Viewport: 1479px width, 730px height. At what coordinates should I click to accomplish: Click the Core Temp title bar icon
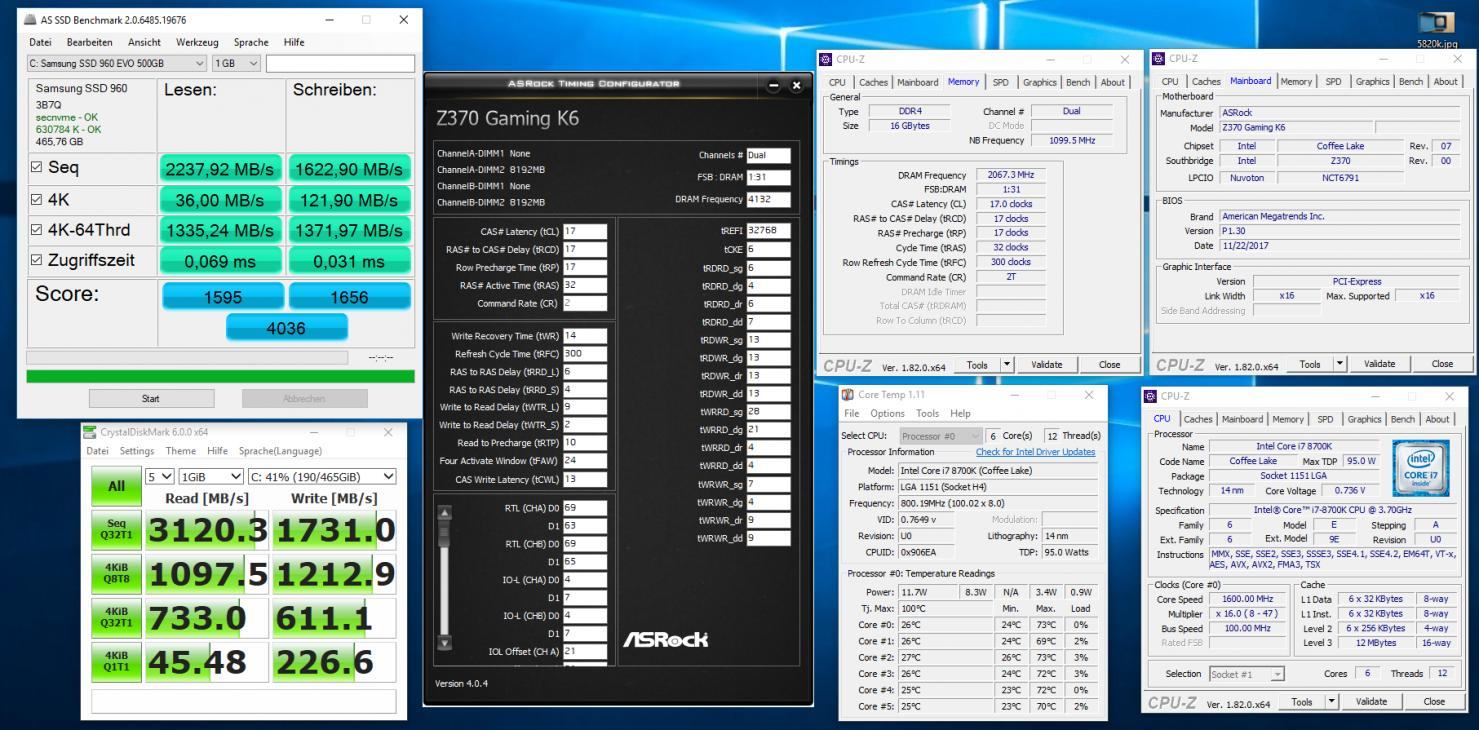[x=848, y=395]
